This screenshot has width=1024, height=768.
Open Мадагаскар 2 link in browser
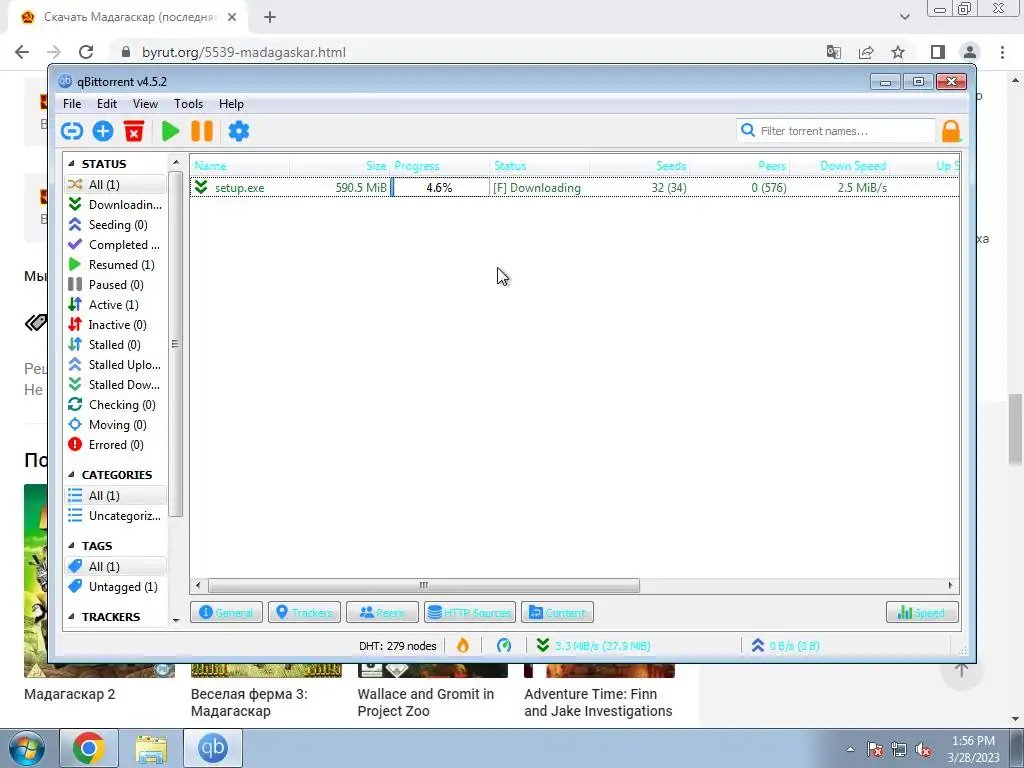tap(70, 694)
